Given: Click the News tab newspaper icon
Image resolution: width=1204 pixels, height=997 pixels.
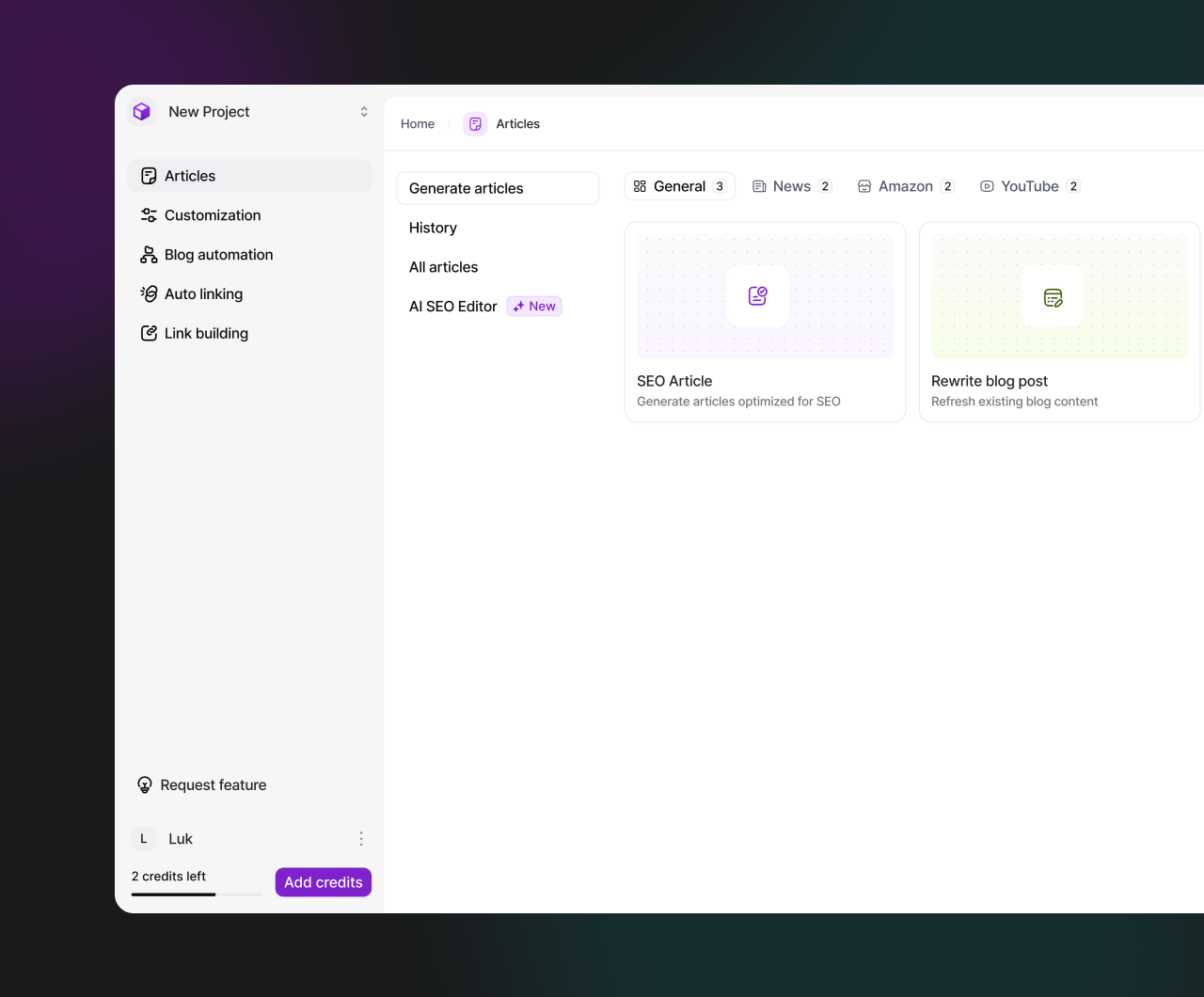Looking at the screenshot, I should tap(759, 186).
